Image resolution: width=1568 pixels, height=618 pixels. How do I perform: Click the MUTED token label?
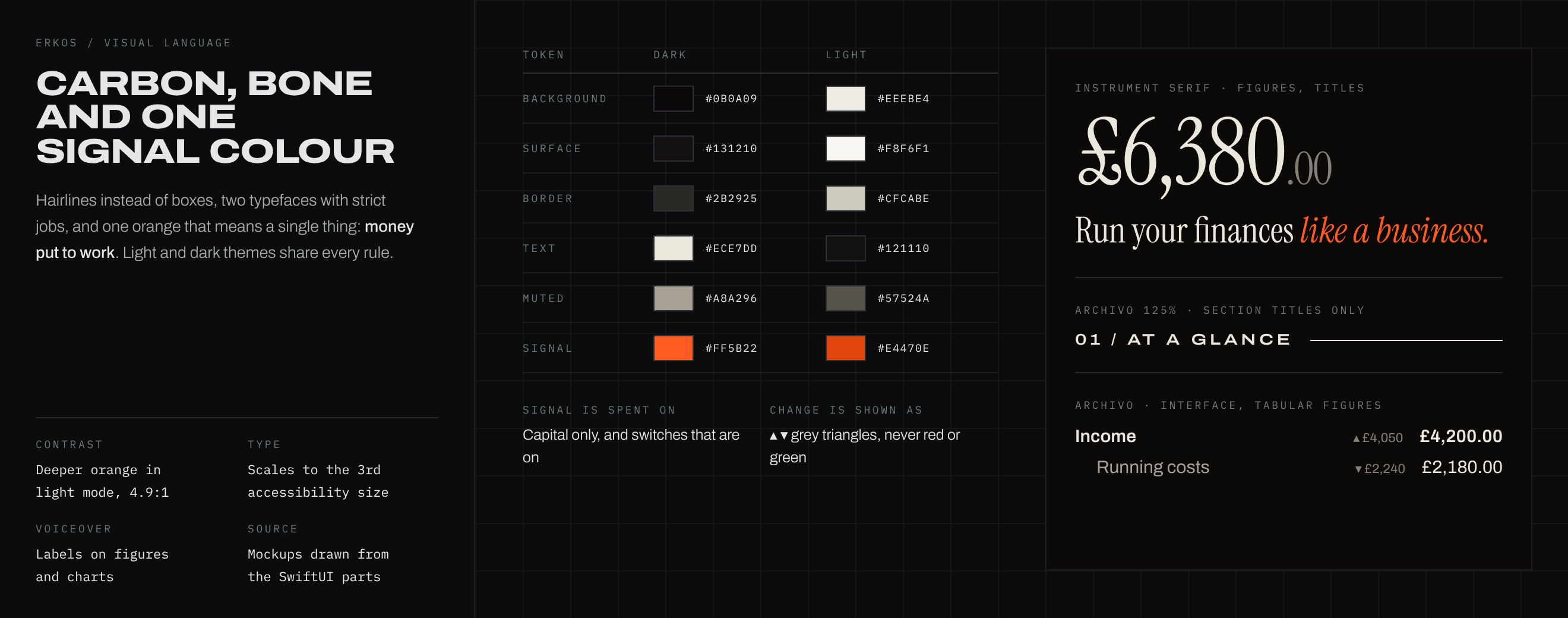(x=543, y=298)
